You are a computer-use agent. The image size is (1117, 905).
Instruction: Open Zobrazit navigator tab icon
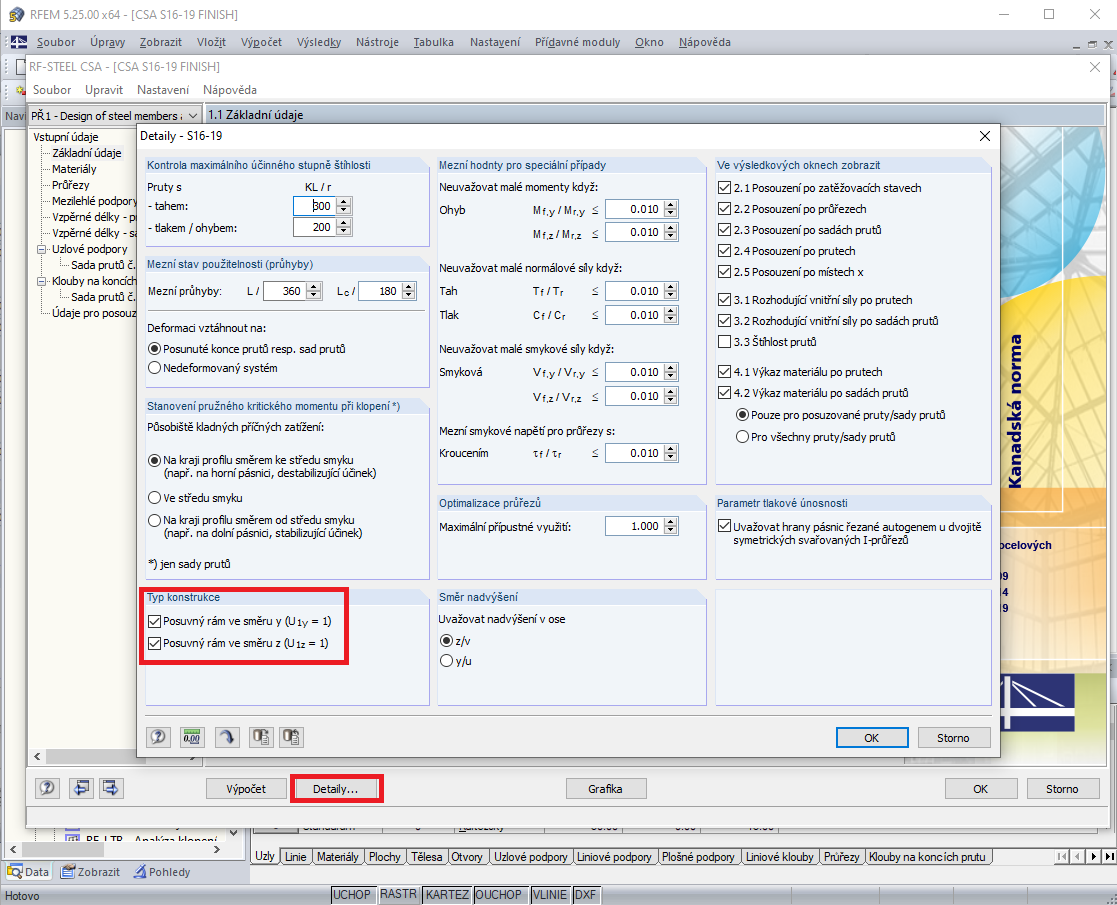click(x=68, y=872)
